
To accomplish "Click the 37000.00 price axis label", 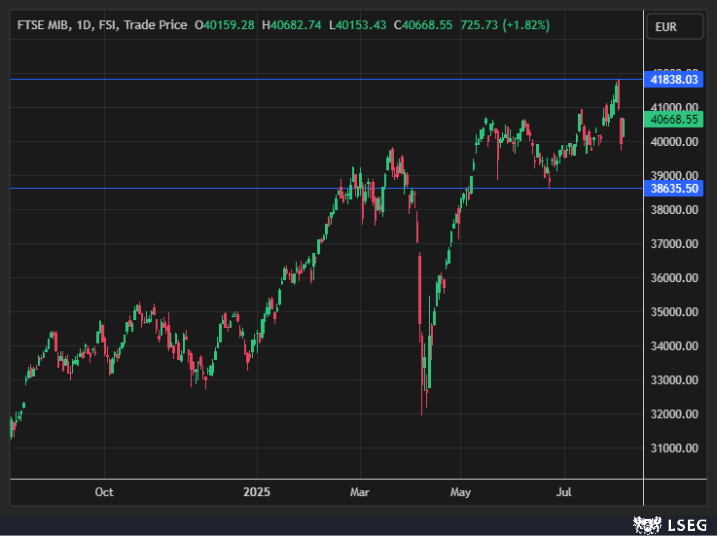I will click(x=673, y=244).
